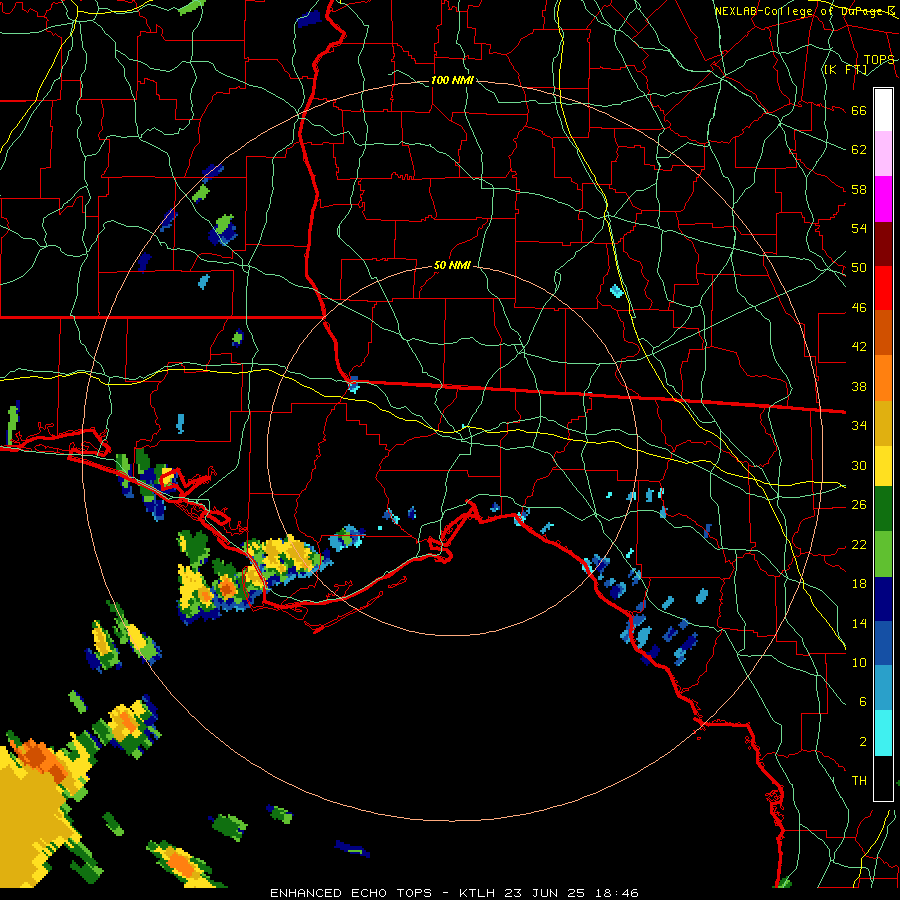Image resolution: width=900 pixels, height=900 pixels.
Task: Click the 14 legend scale label
Action: click(859, 623)
